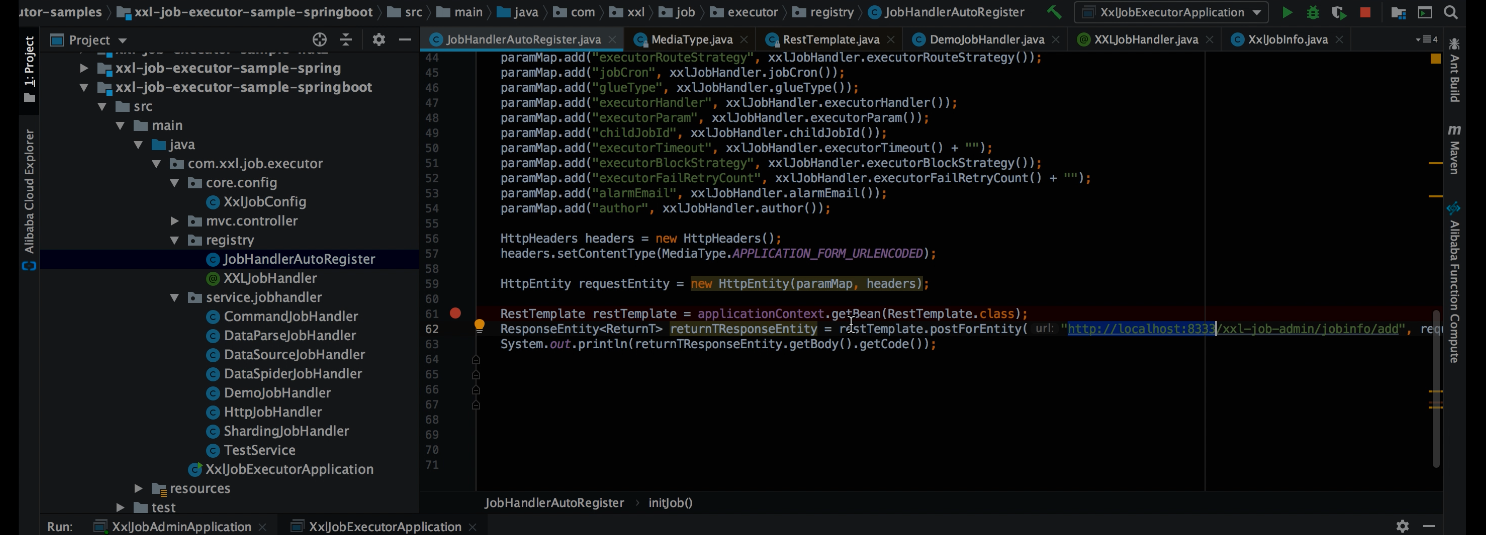
Task: Open the XxlJobAdminApplication run tab
Action: (x=181, y=527)
